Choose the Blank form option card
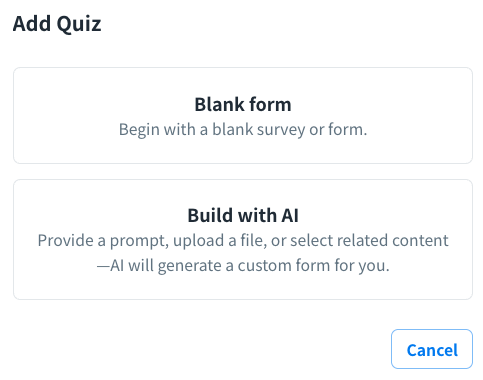The height and width of the screenshot is (380, 483). point(243,115)
